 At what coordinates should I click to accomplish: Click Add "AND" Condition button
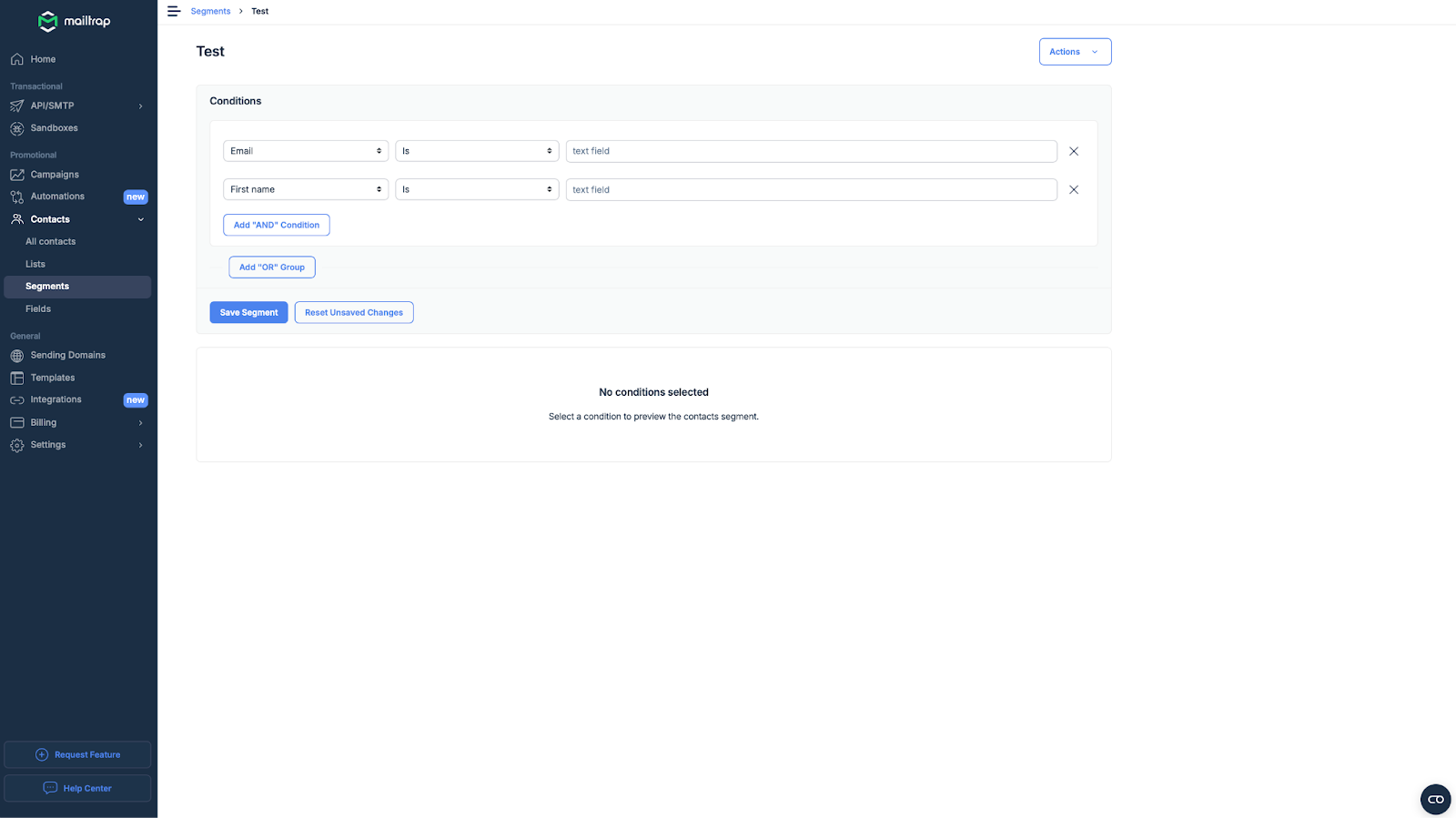point(277,225)
